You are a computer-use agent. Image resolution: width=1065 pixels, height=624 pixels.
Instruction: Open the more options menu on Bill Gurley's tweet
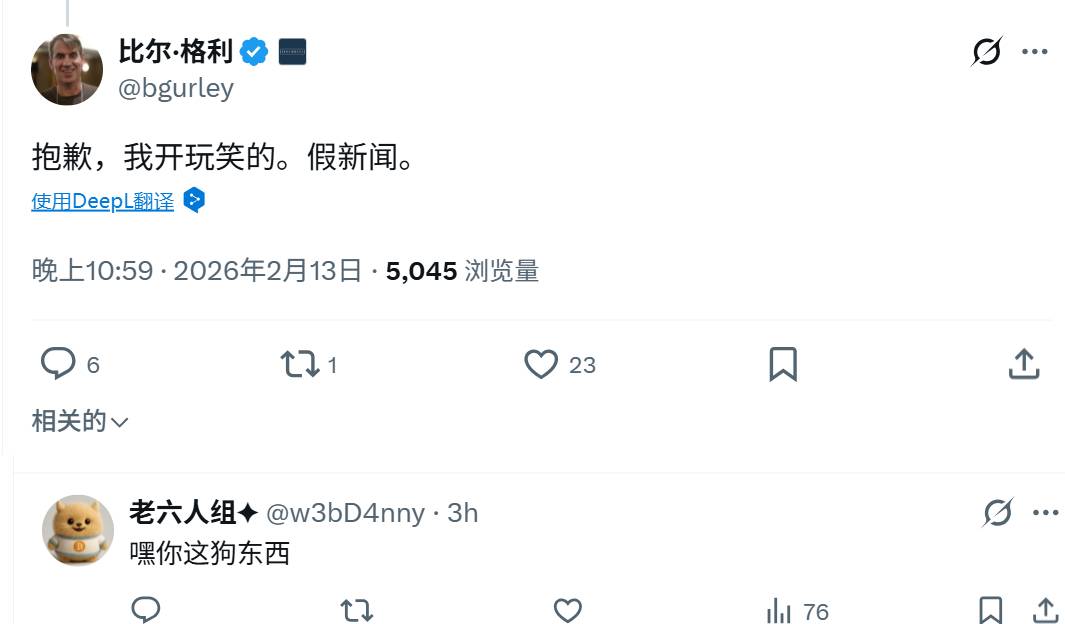[x=1036, y=53]
